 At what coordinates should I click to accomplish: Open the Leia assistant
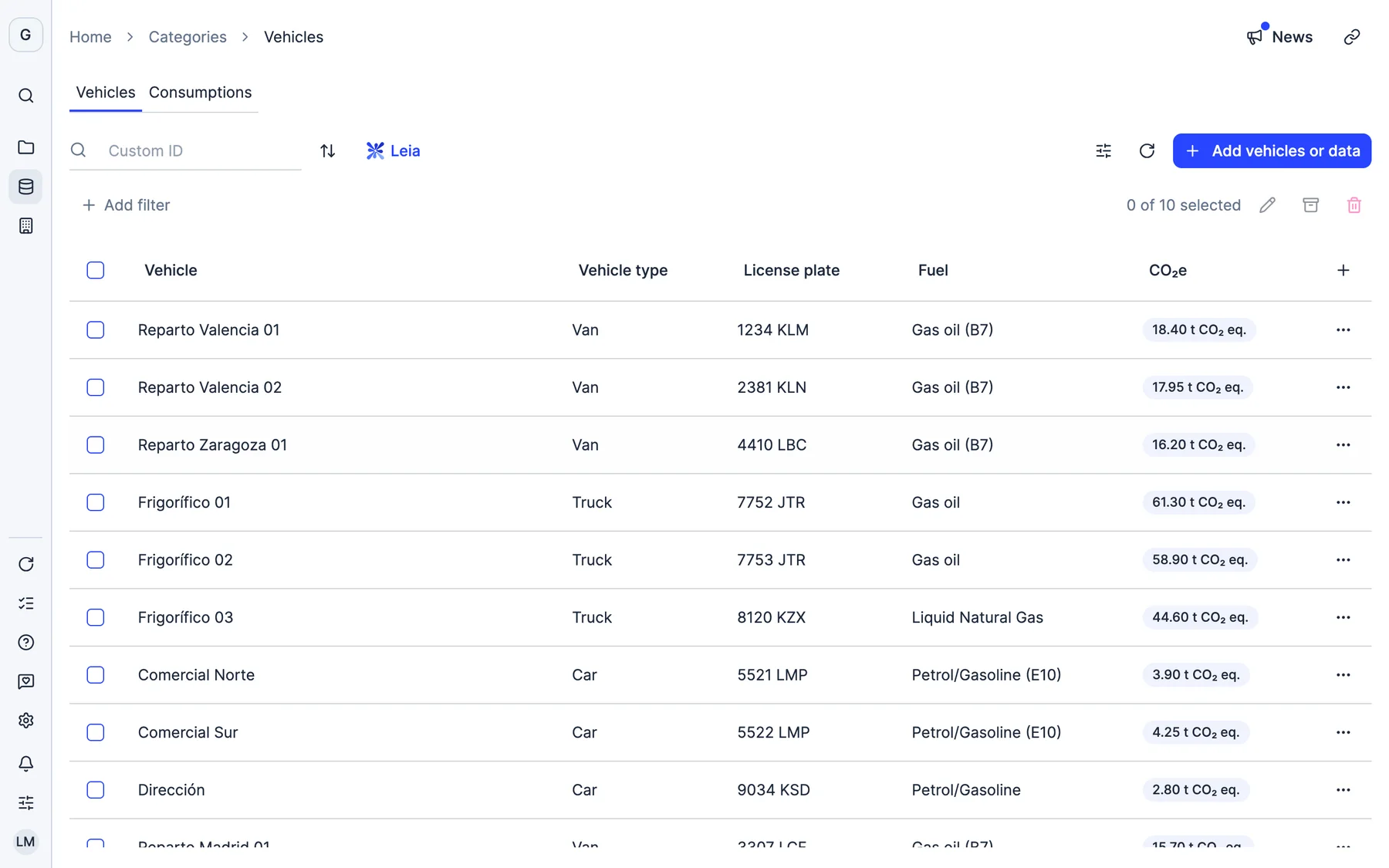[393, 150]
